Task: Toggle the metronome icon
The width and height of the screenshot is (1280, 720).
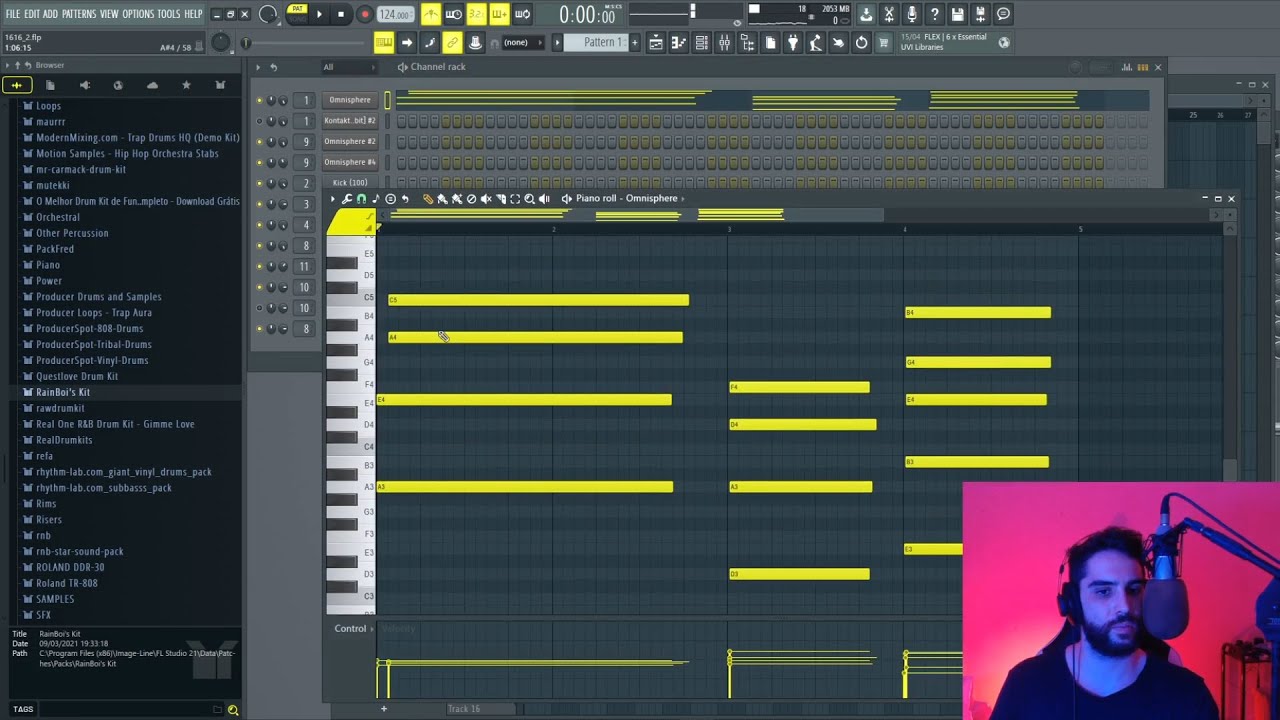Action: coord(431,14)
